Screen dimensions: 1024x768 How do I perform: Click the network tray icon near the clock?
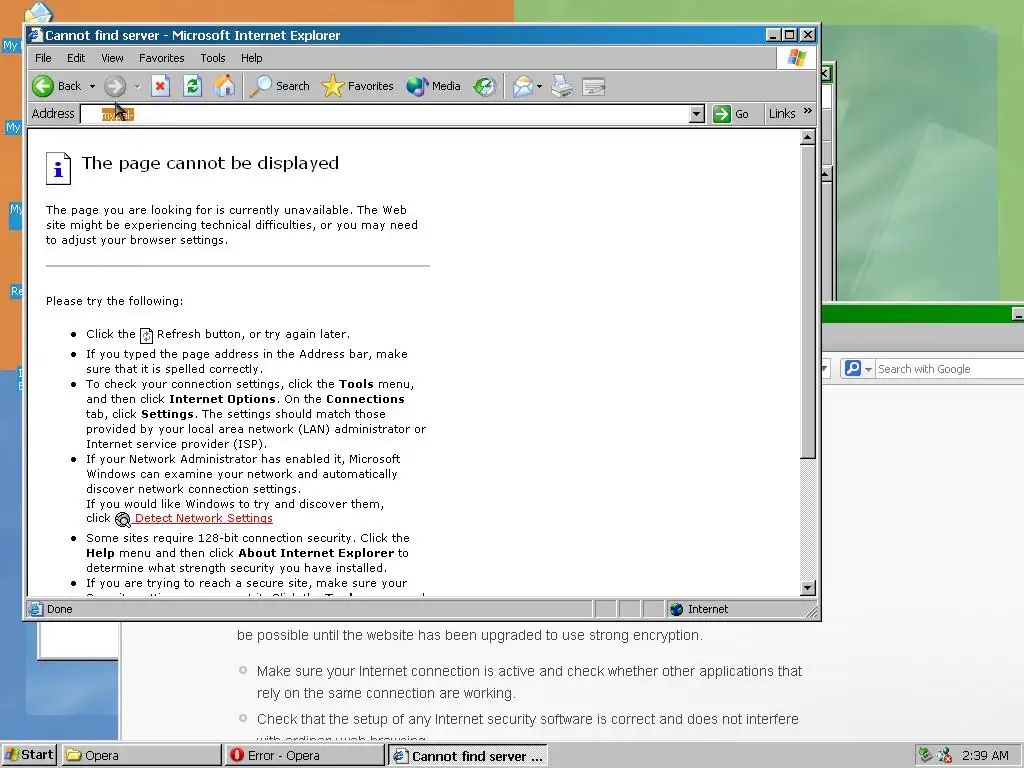[925, 756]
